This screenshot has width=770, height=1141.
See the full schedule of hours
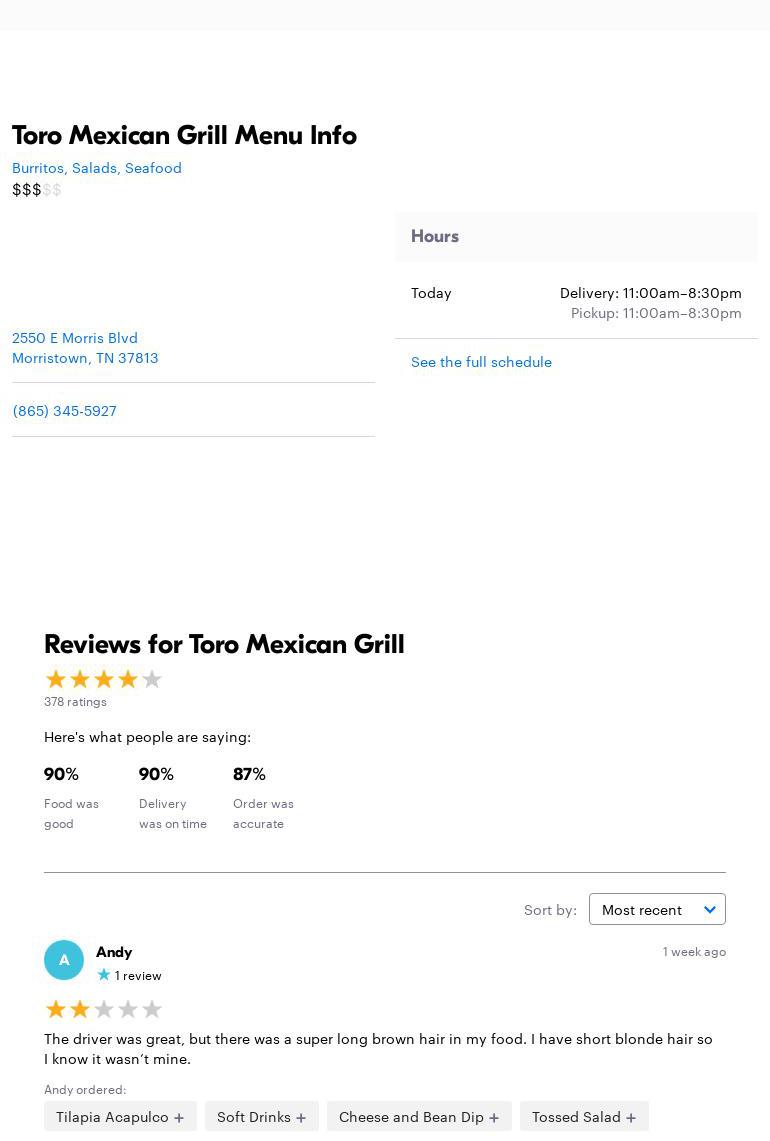pyautogui.click(x=481, y=362)
